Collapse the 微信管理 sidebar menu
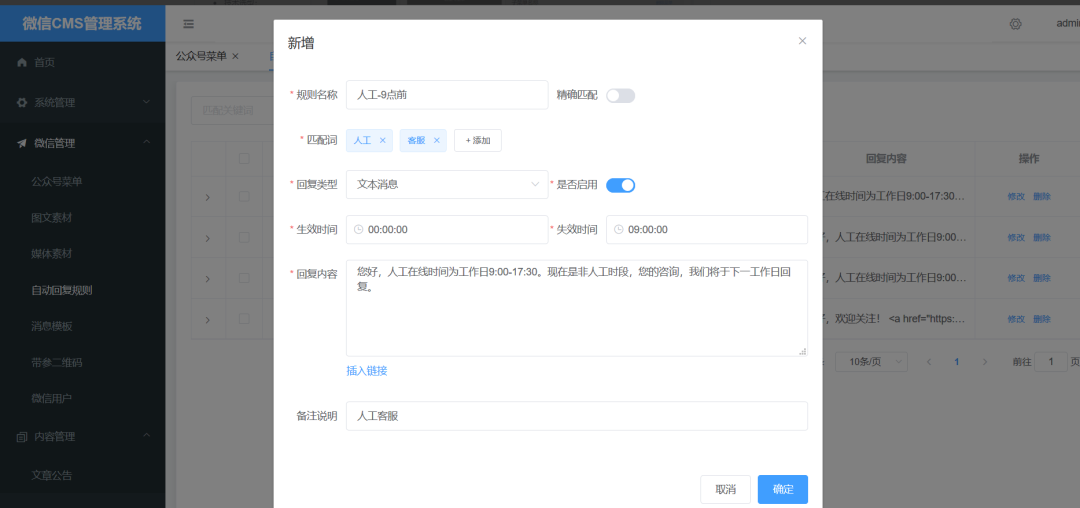 [x=83, y=143]
